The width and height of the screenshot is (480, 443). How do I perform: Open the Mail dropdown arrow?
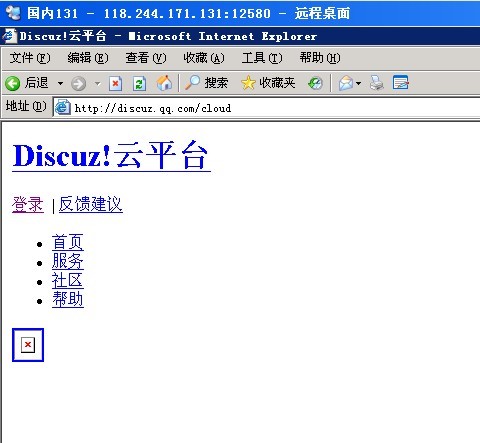pyautogui.click(x=358, y=83)
